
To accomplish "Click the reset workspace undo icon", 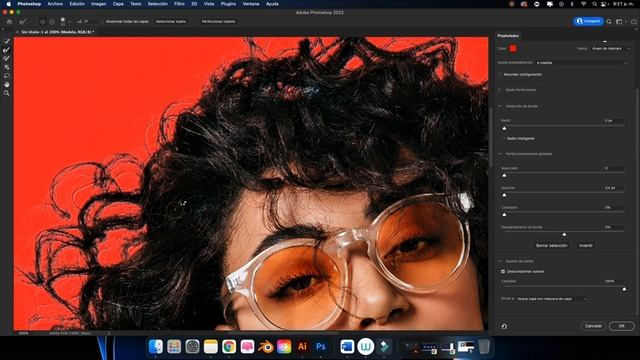I will [504, 326].
